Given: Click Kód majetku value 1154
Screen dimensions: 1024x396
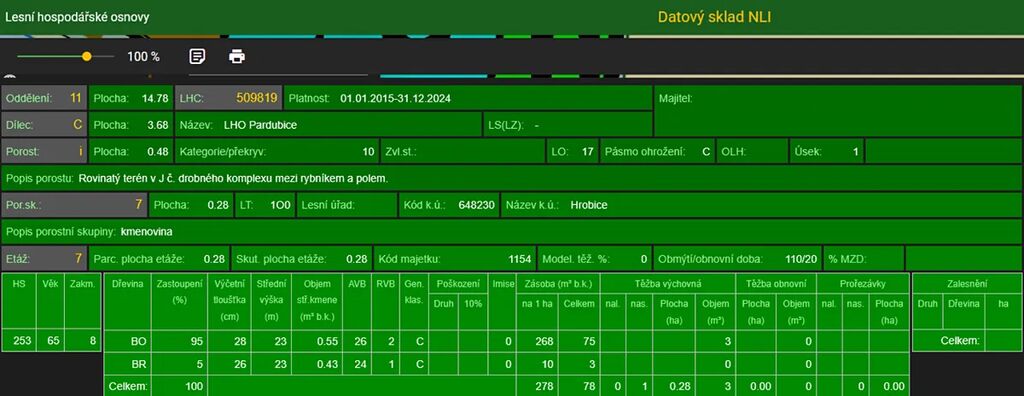Looking at the screenshot, I should pos(520,259).
